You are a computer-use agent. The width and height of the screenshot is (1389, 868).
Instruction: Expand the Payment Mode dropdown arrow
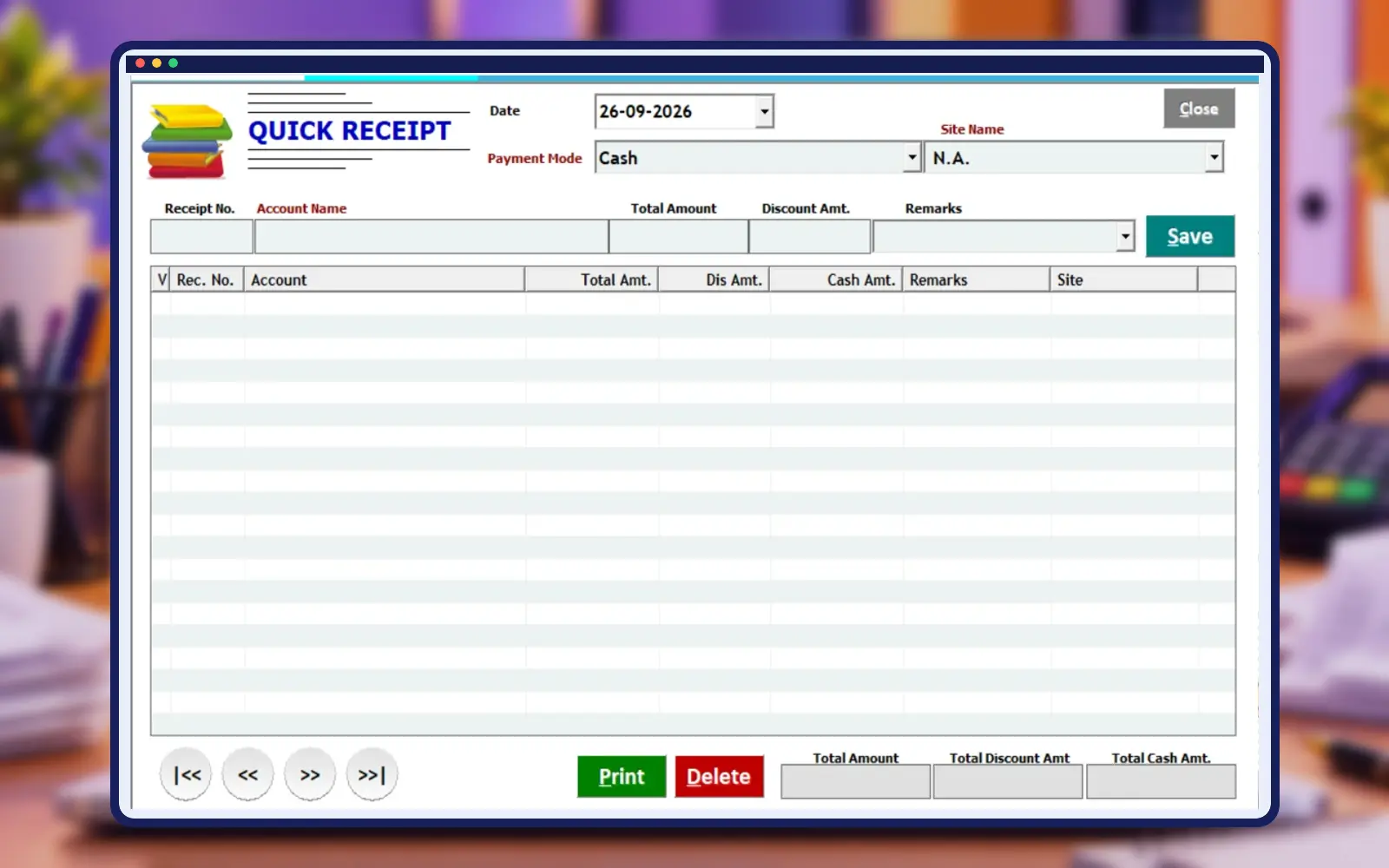912,158
